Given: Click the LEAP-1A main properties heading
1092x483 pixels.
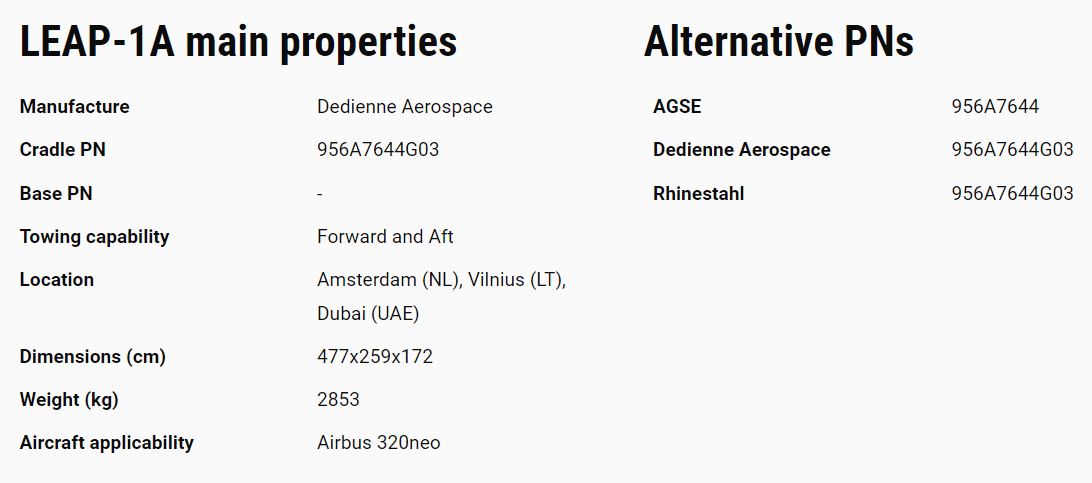Looking at the screenshot, I should (238, 42).
